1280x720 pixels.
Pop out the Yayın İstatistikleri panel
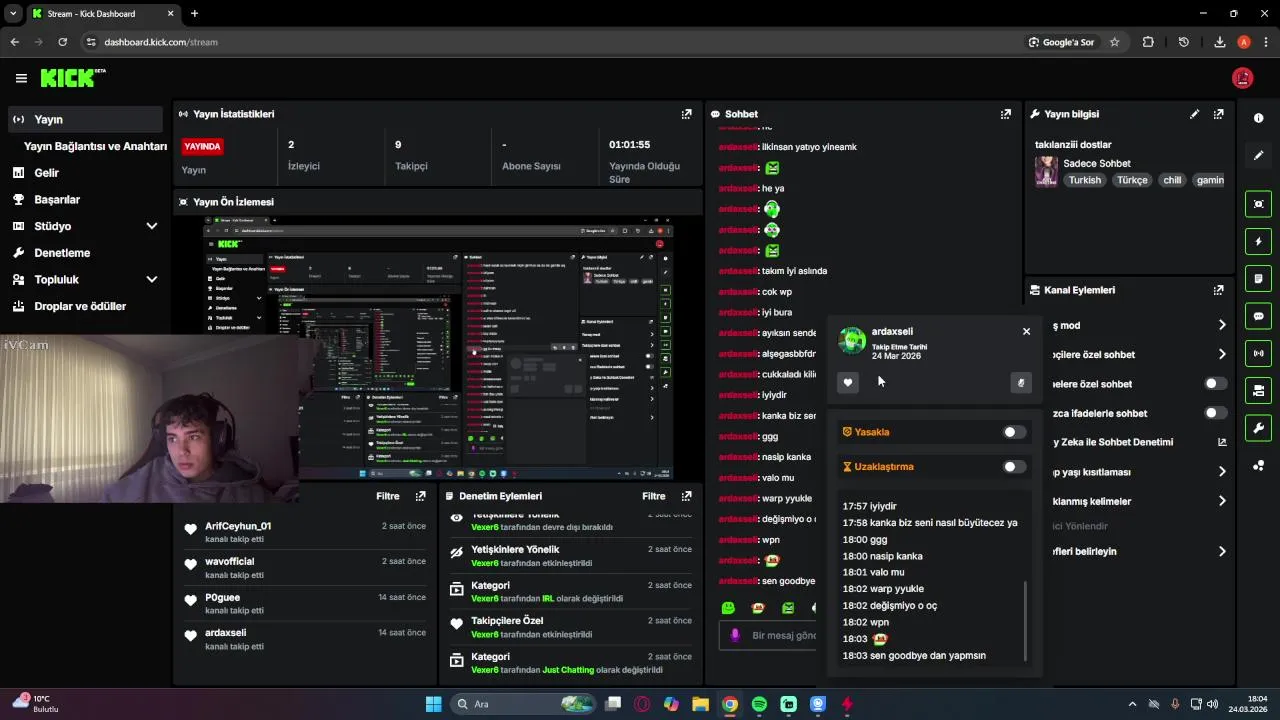686,114
